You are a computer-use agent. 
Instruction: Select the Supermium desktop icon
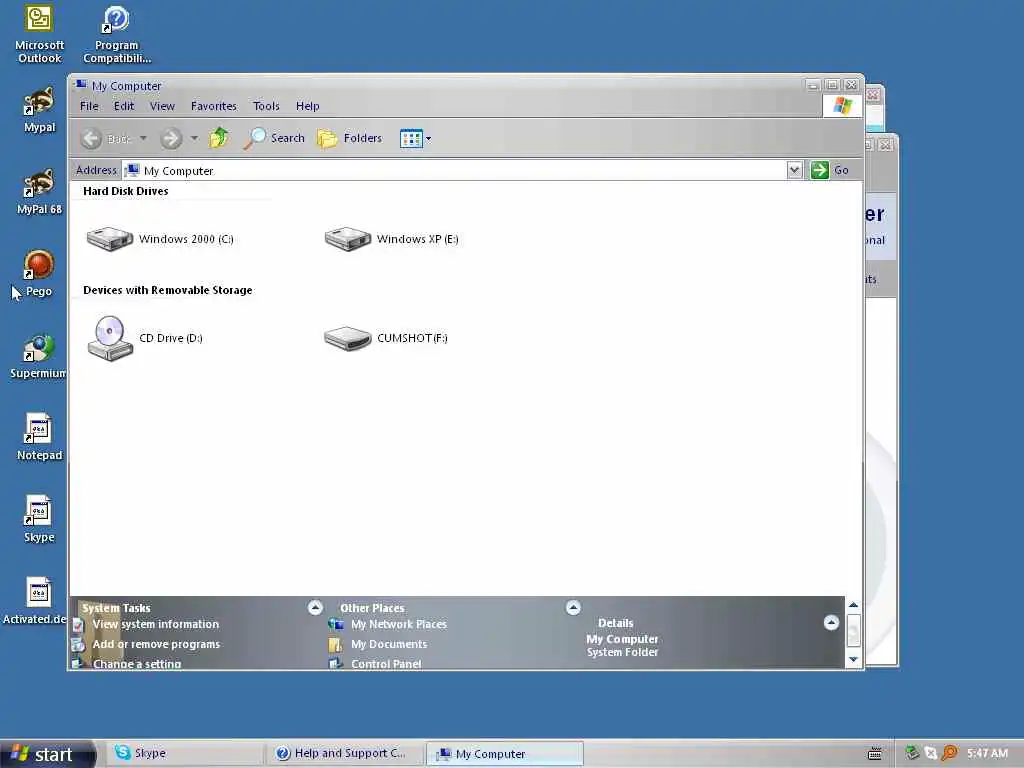pos(39,356)
